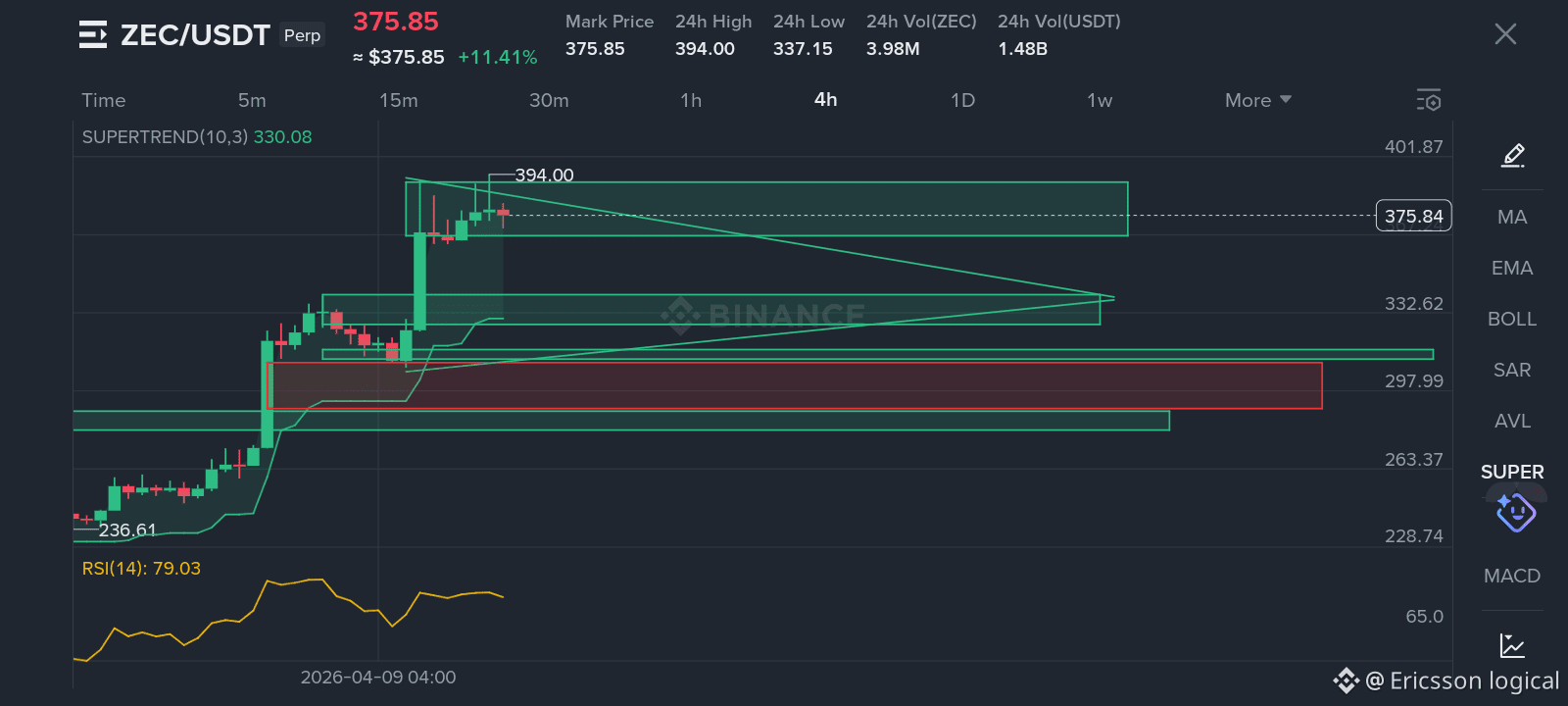Switch to the 1w timeframe
This screenshot has width=1568, height=706.
(1100, 100)
